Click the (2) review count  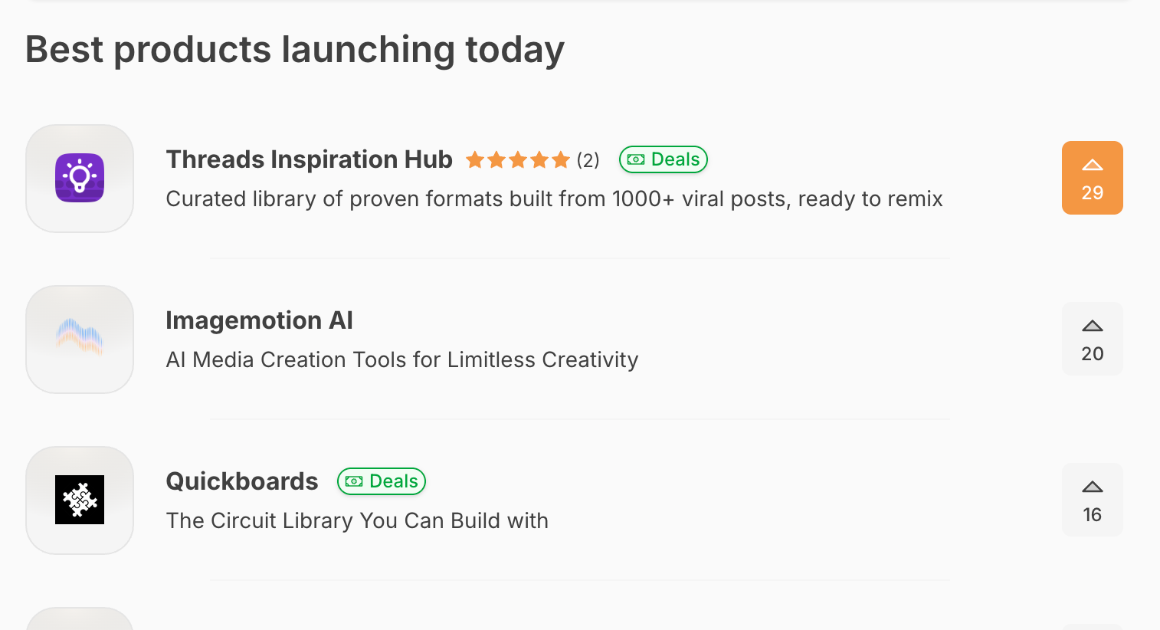click(x=588, y=160)
